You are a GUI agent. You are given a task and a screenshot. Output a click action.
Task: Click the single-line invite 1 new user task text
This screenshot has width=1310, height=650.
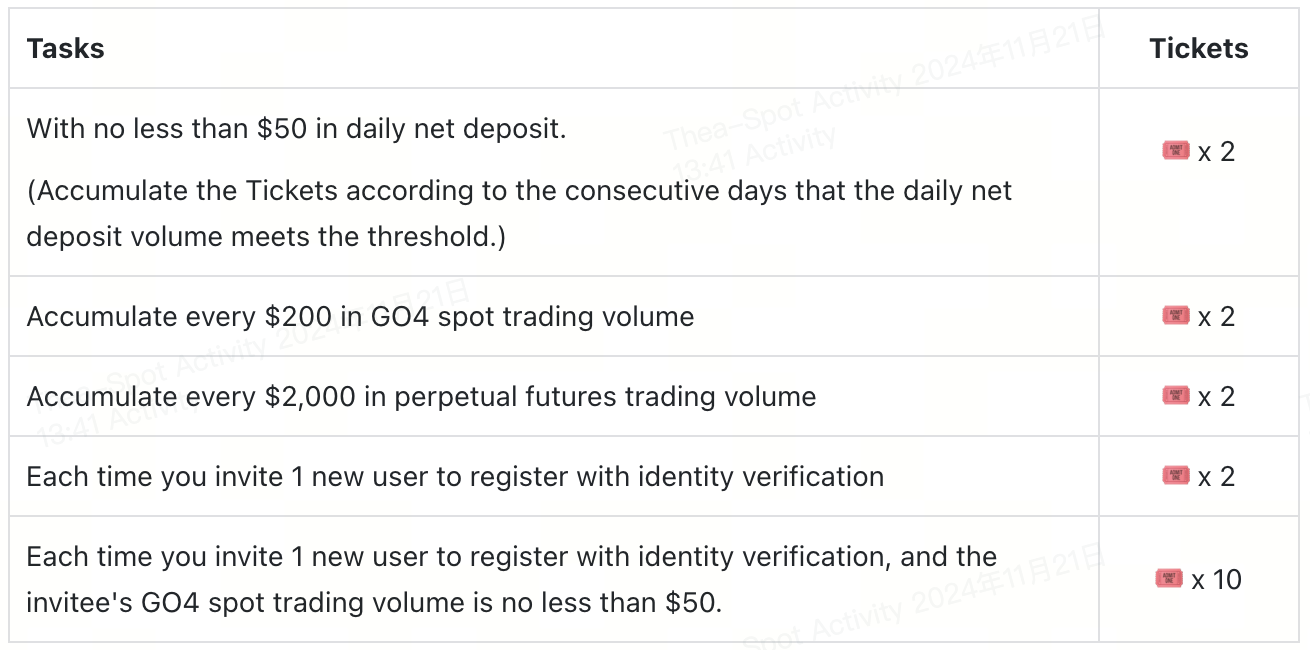(455, 477)
